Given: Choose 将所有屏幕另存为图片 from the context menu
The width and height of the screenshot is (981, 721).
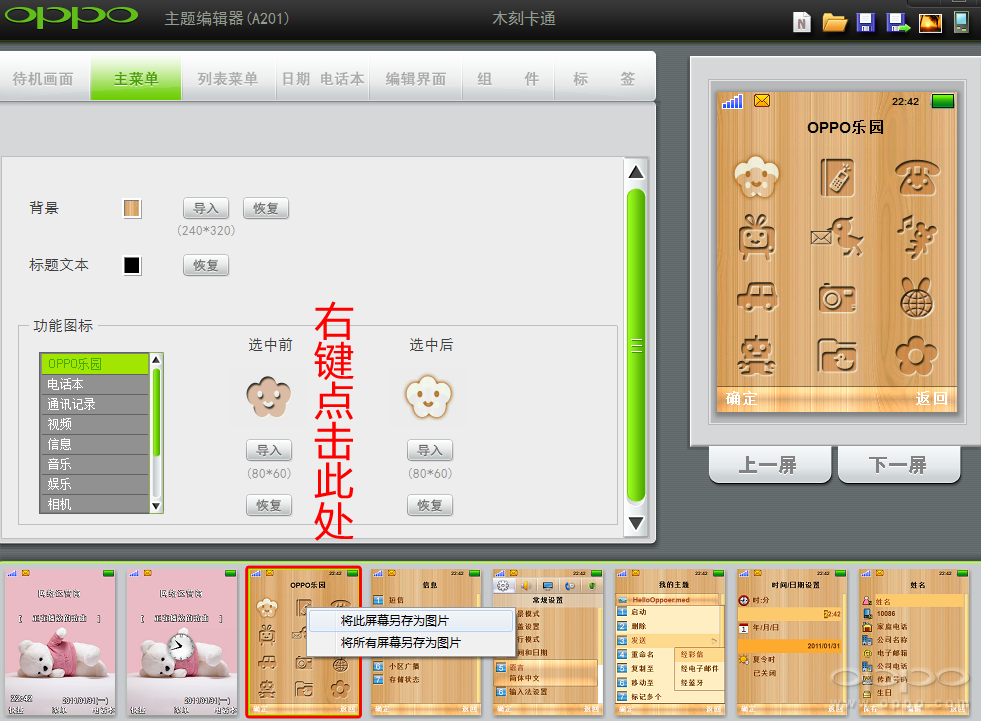Looking at the screenshot, I should click(x=410, y=643).
